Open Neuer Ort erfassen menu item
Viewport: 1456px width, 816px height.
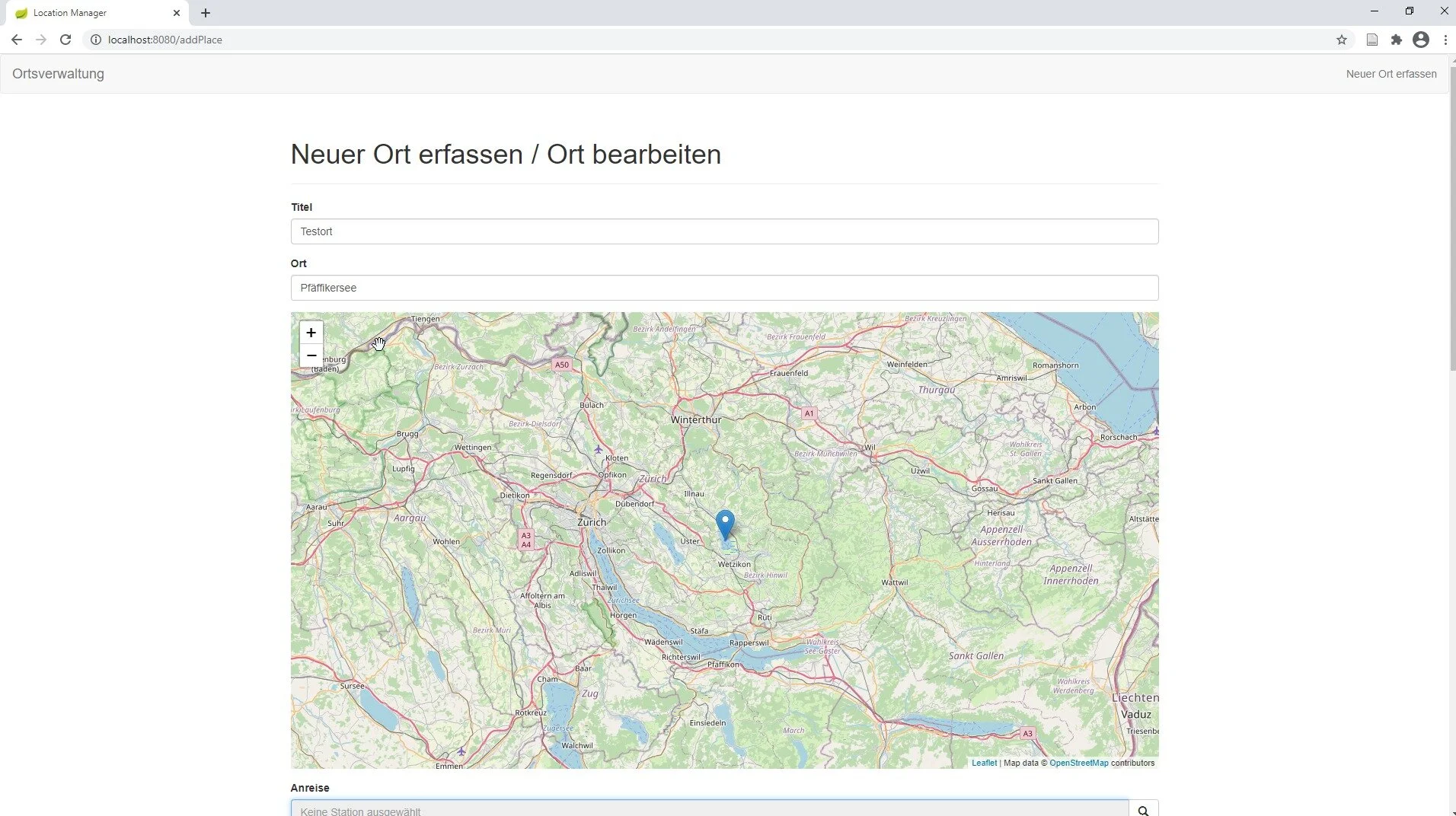coord(1391,74)
